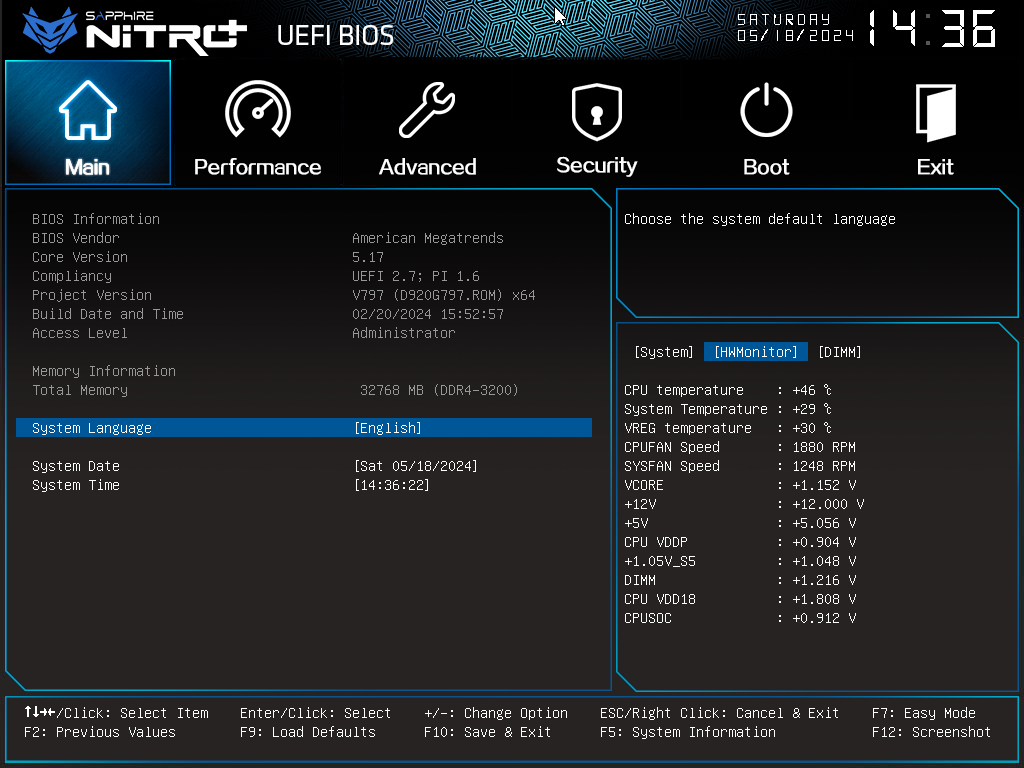
Task: Click F2: Previous Values shortcut
Action: pos(100,732)
